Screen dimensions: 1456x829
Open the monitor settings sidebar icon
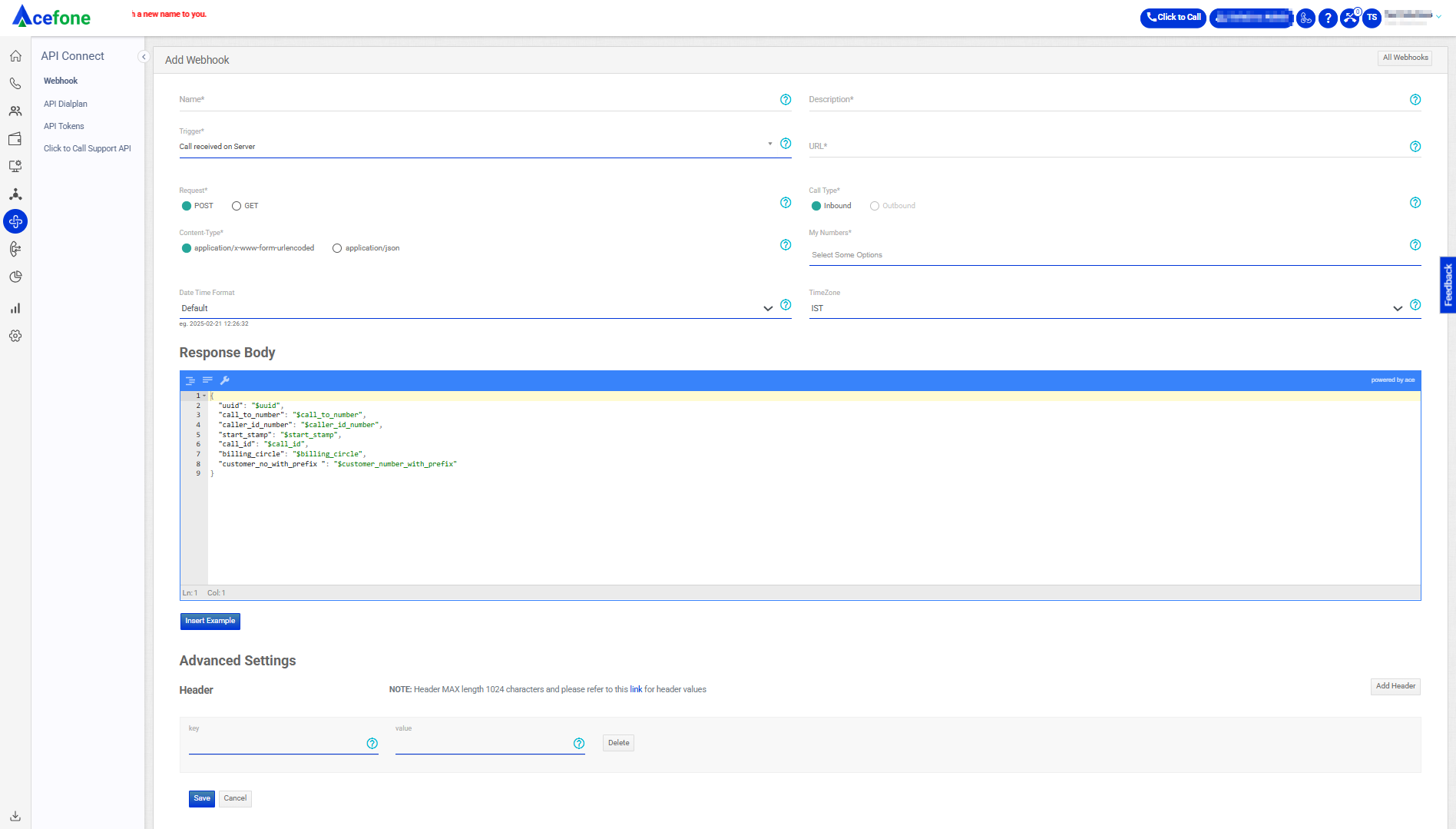tap(15, 166)
